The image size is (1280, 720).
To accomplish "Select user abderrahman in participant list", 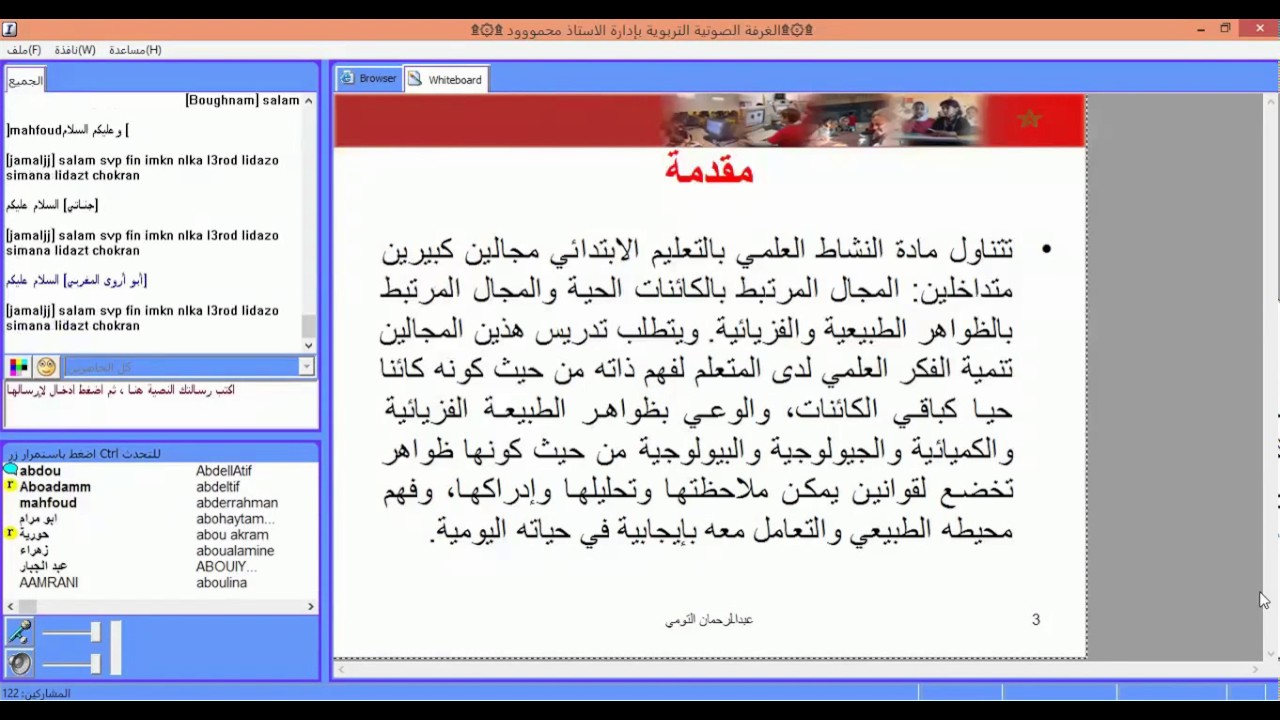I will point(237,502).
